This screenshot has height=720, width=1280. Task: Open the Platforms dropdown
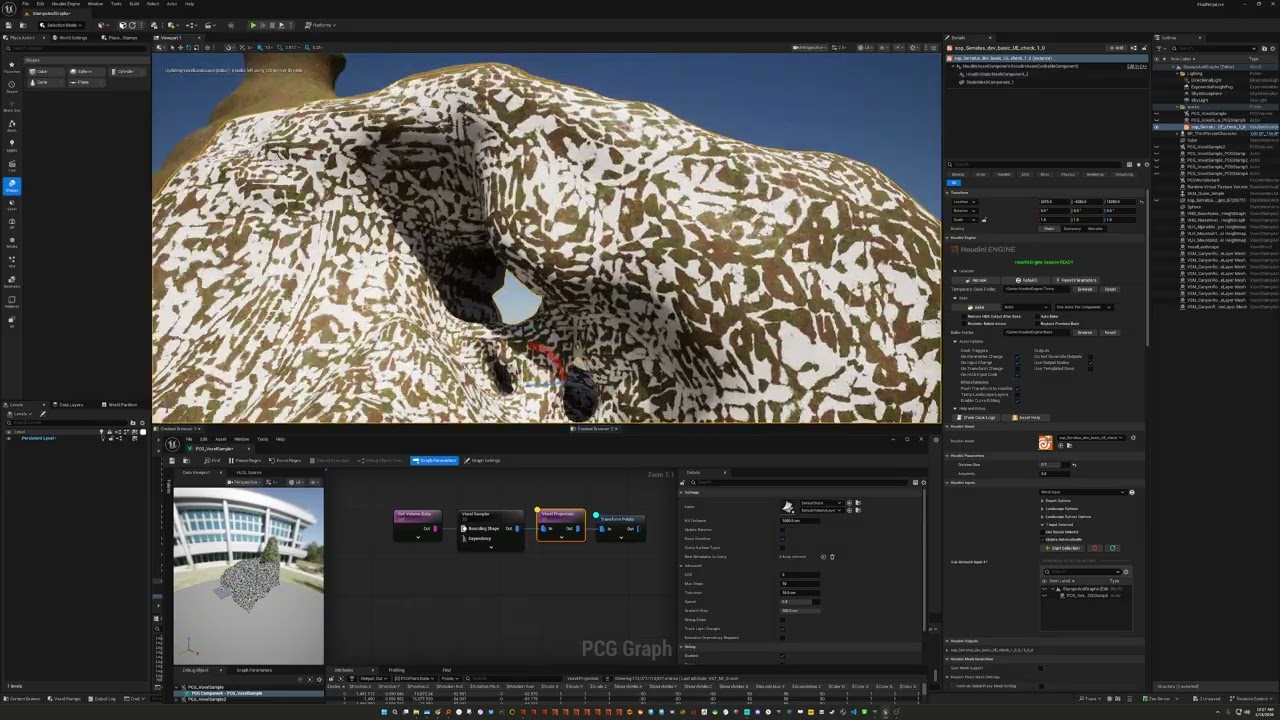pyautogui.click(x=321, y=25)
